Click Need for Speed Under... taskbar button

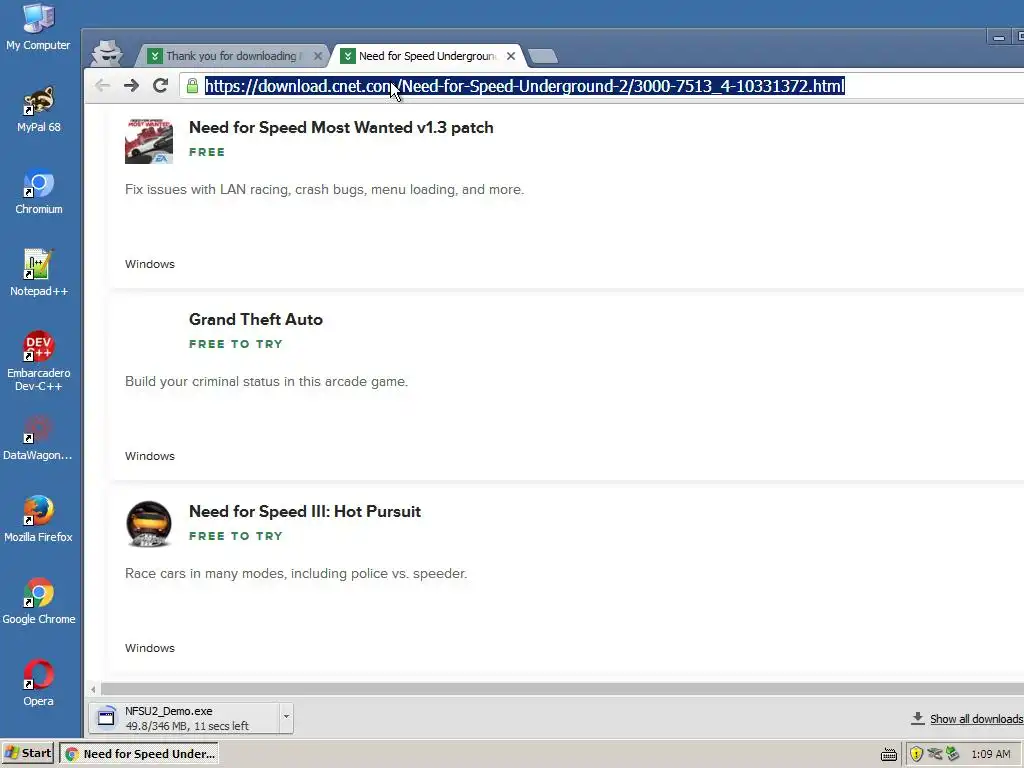(139, 754)
